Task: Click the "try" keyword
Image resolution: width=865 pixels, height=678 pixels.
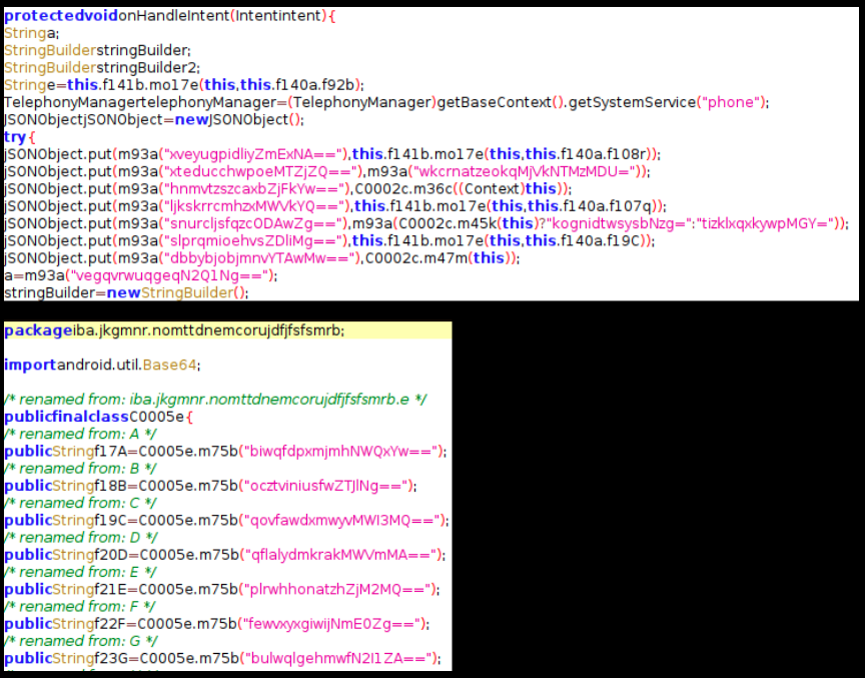Action: click(x=15, y=137)
